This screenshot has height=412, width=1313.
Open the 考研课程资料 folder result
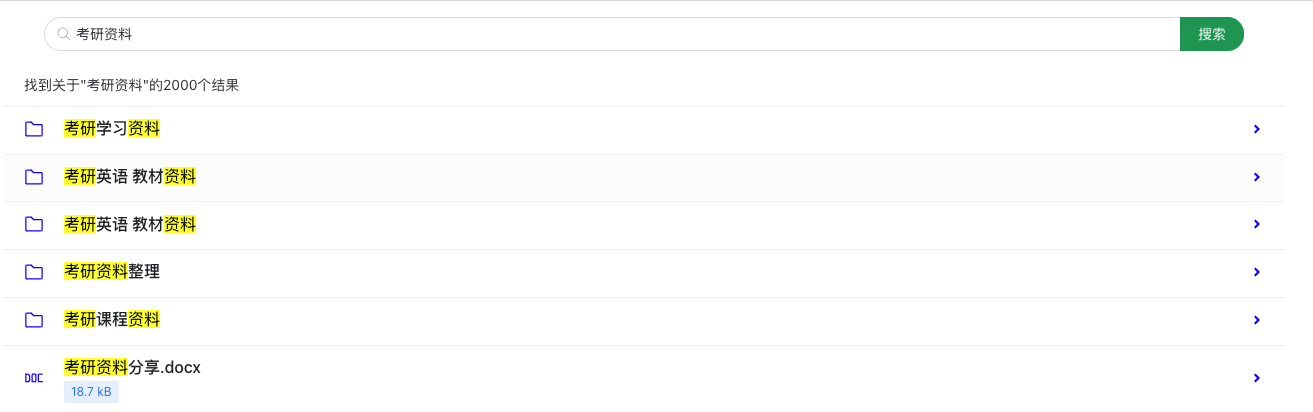pyautogui.click(x=112, y=320)
